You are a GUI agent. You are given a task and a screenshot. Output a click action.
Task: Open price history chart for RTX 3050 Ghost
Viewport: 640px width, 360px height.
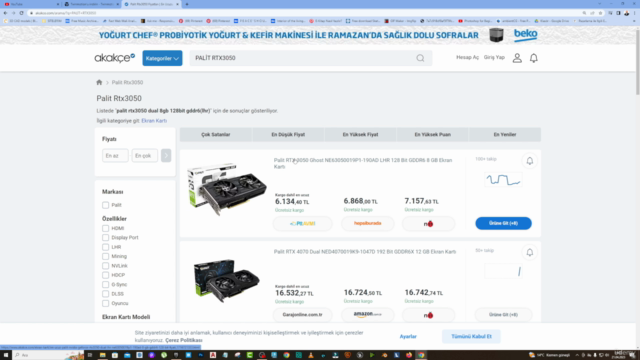tap(503, 180)
